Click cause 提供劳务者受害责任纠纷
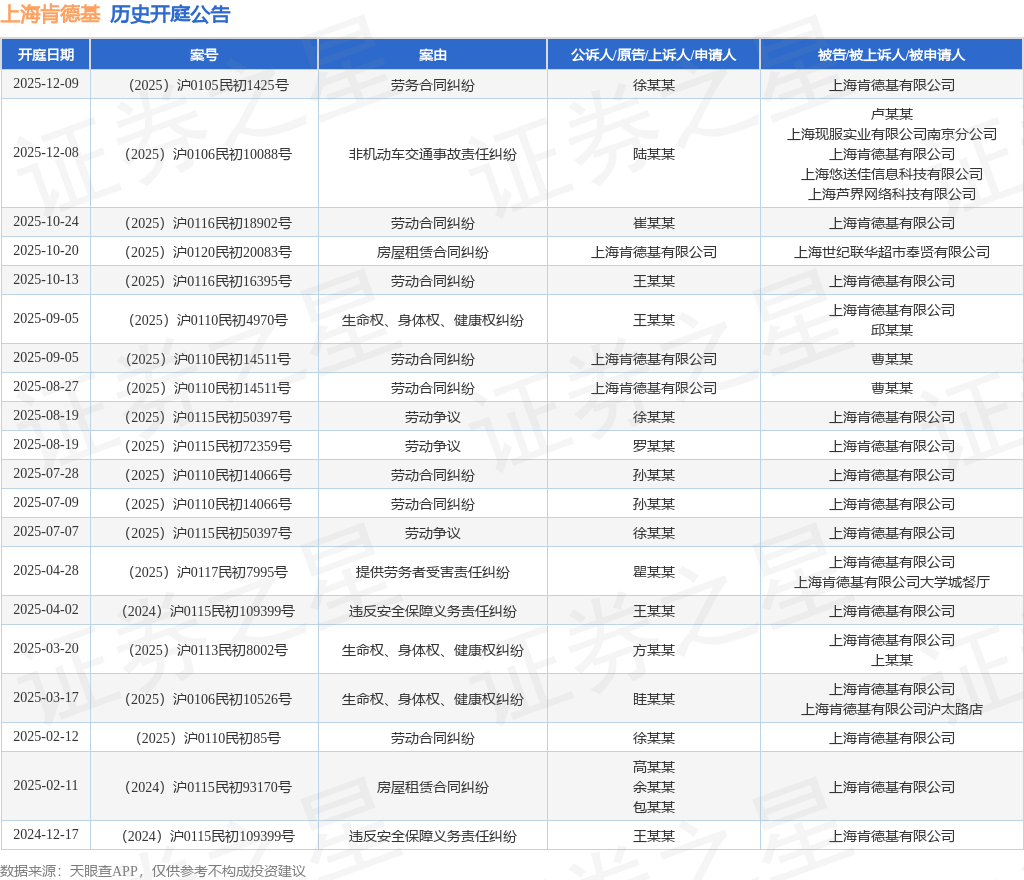This screenshot has height=880, width=1024. 432,572
